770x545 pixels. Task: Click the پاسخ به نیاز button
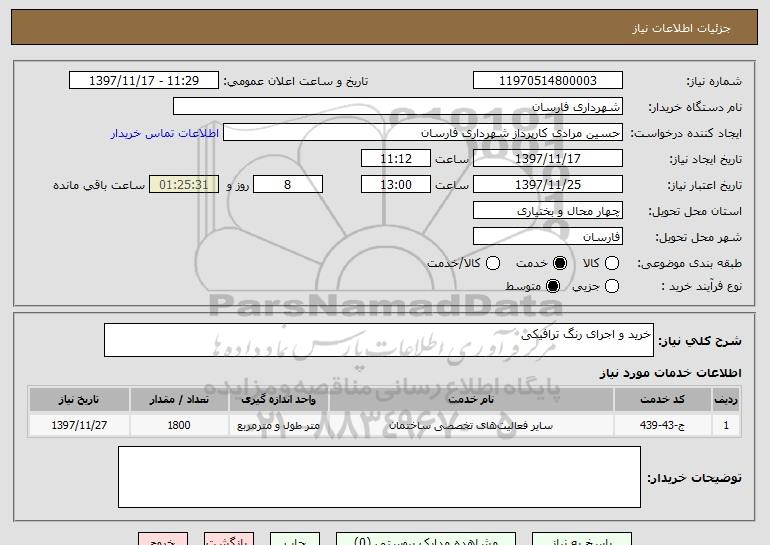582,539
